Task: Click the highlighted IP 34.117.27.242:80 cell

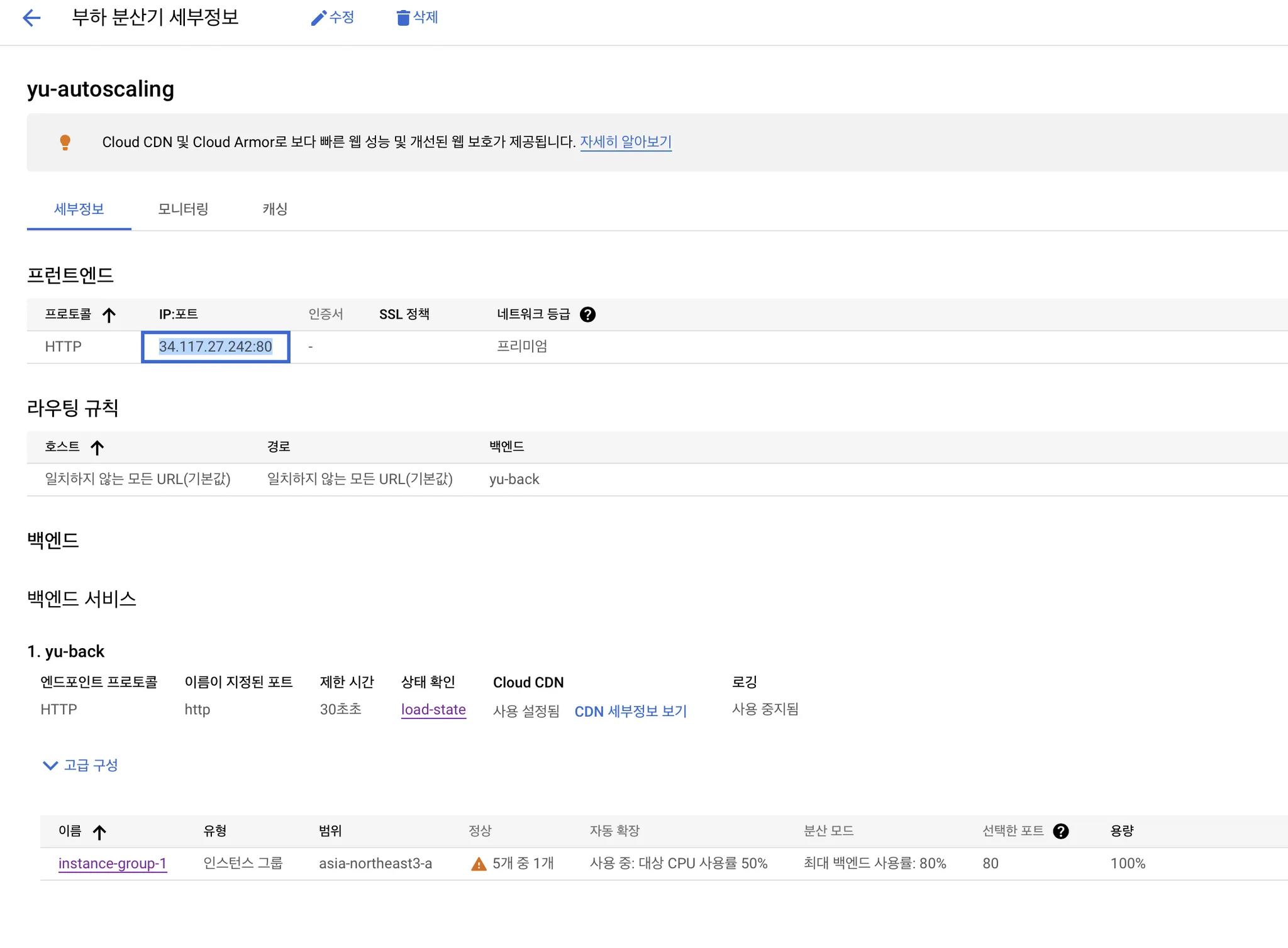Action: (x=215, y=346)
